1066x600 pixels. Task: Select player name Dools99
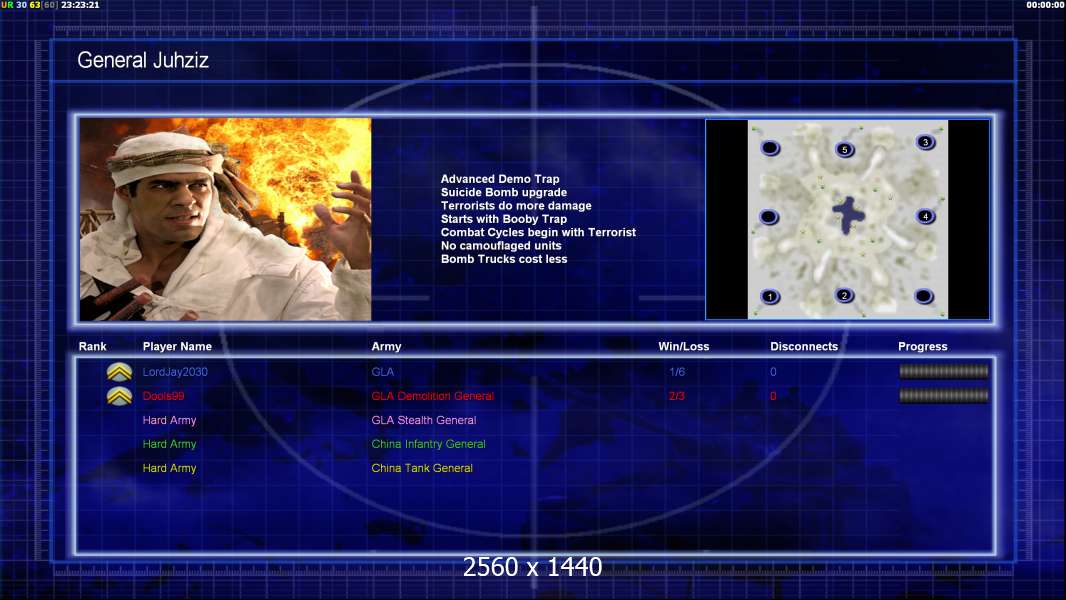pyautogui.click(x=163, y=396)
